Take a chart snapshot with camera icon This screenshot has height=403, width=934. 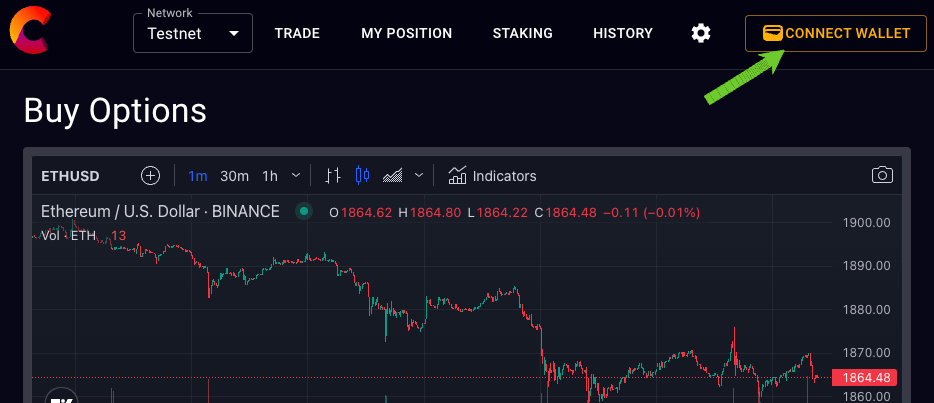coord(882,176)
